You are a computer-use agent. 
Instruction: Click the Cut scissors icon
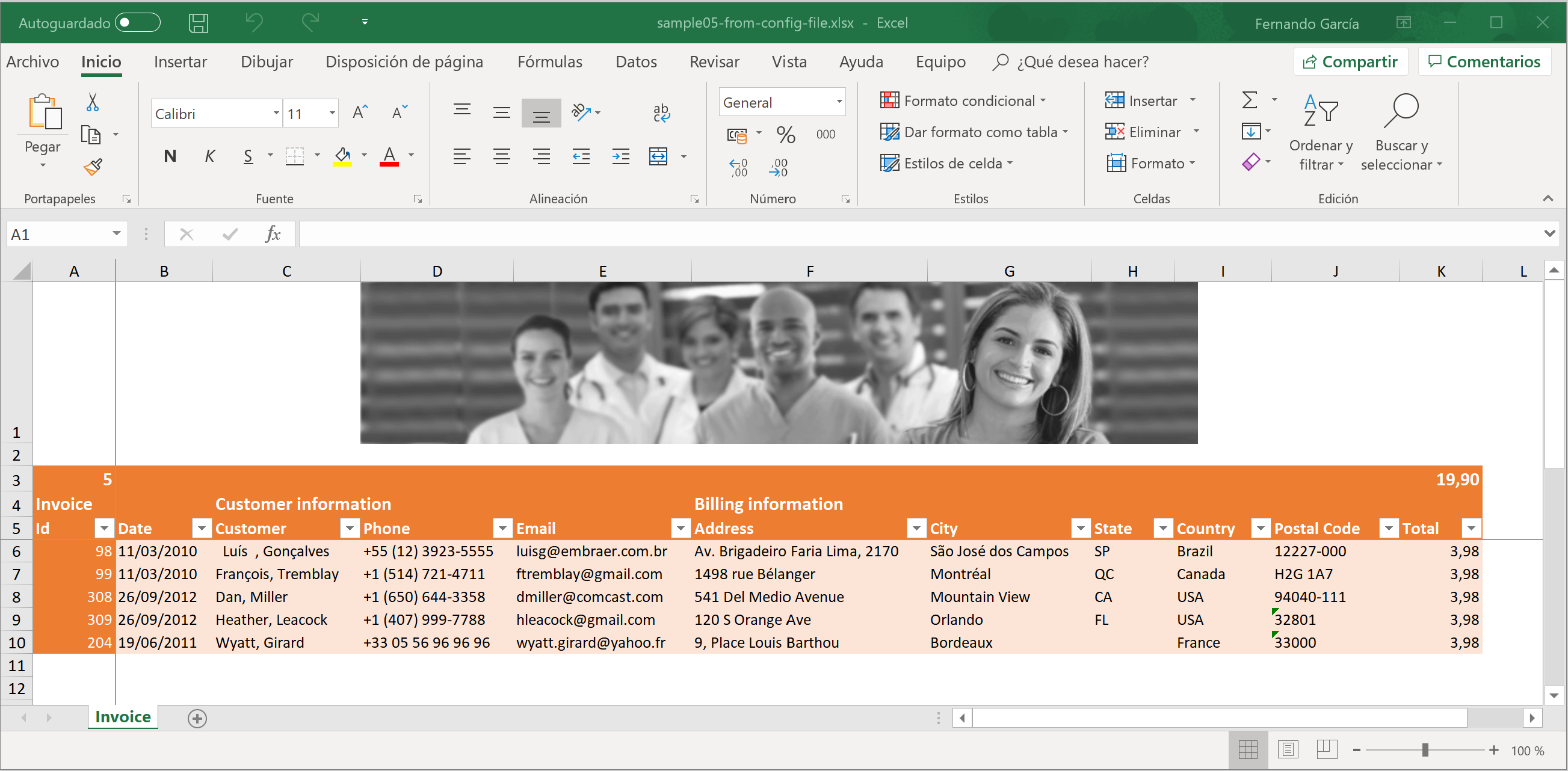pyautogui.click(x=93, y=102)
